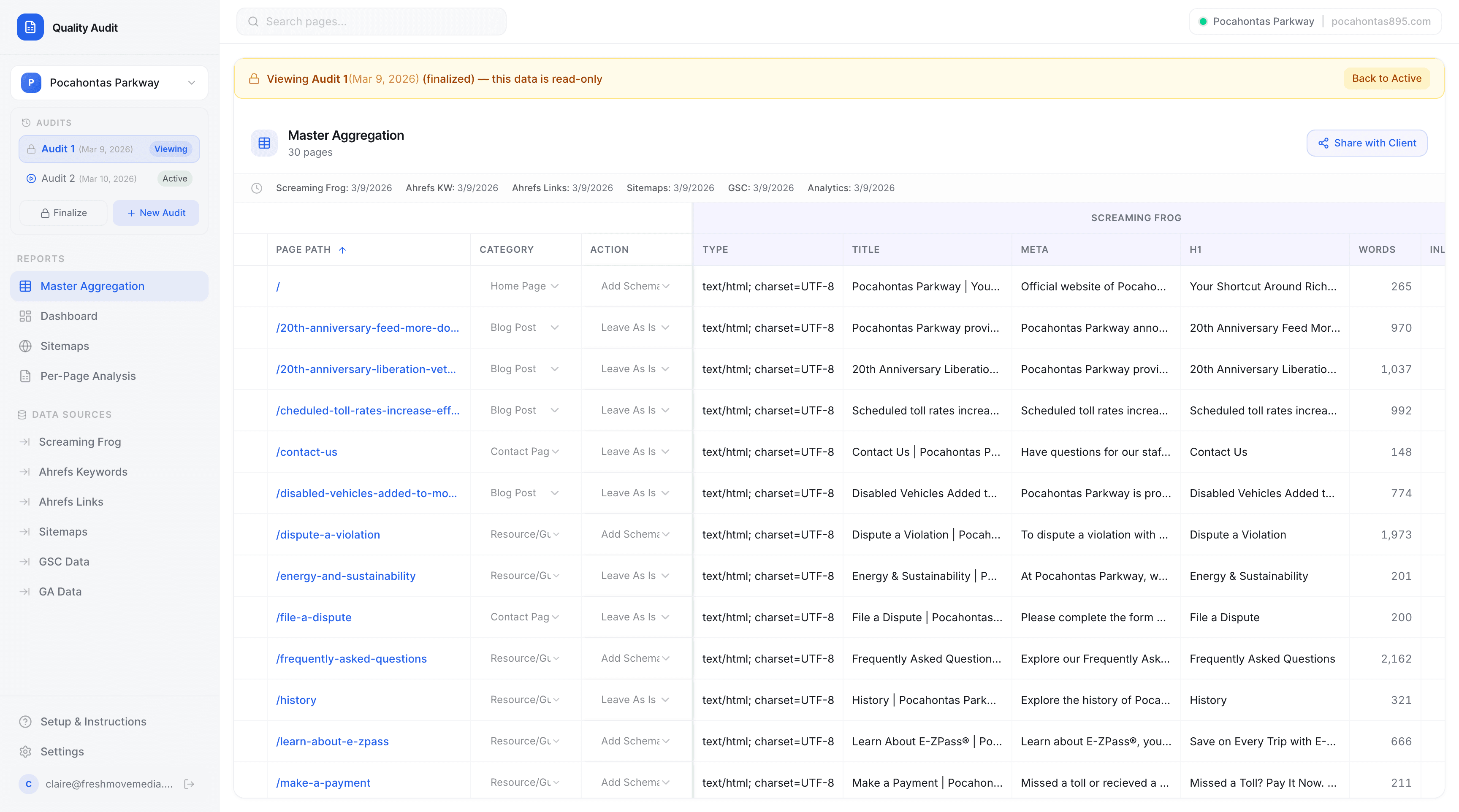Click the pocahontas895.com domain text
Screen dimensions: 1459x812
[x=1381, y=22]
